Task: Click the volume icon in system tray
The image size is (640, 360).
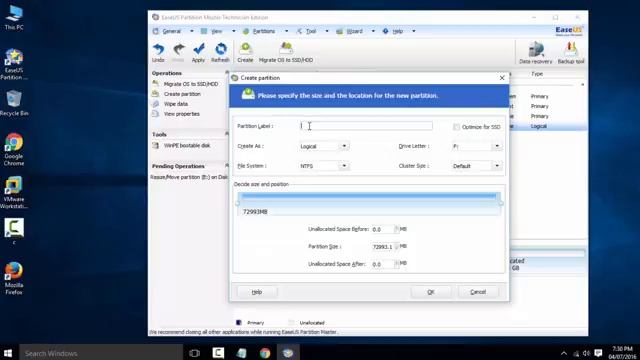Action: (587, 353)
